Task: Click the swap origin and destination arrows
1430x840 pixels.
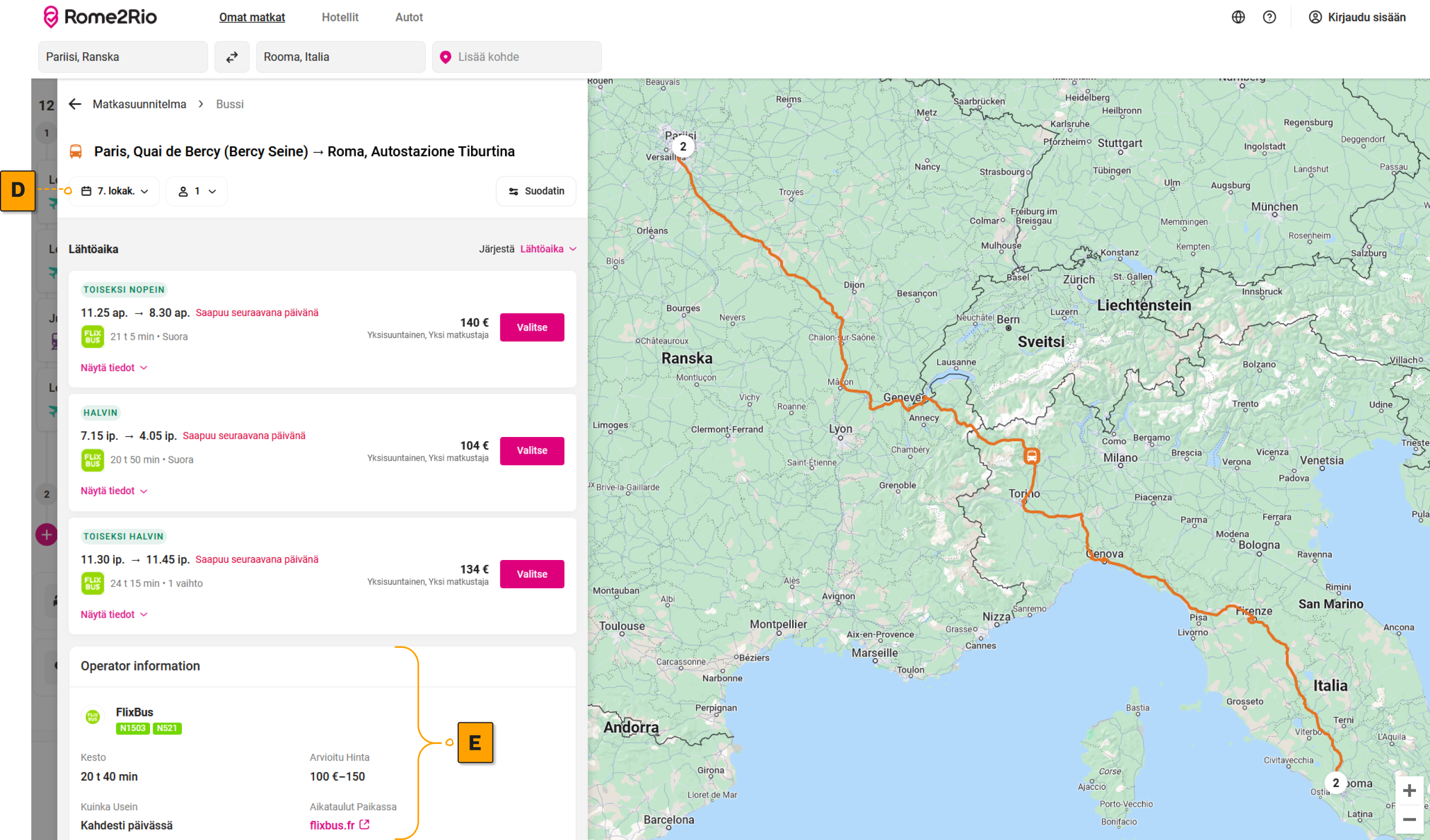Action: [x=231, y=57]
